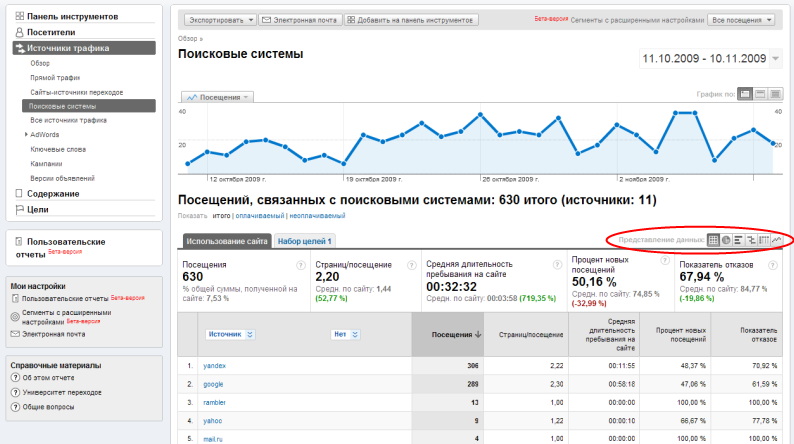
Task: Click Содержание page icon in sidebar
Action: click(19, 193)
